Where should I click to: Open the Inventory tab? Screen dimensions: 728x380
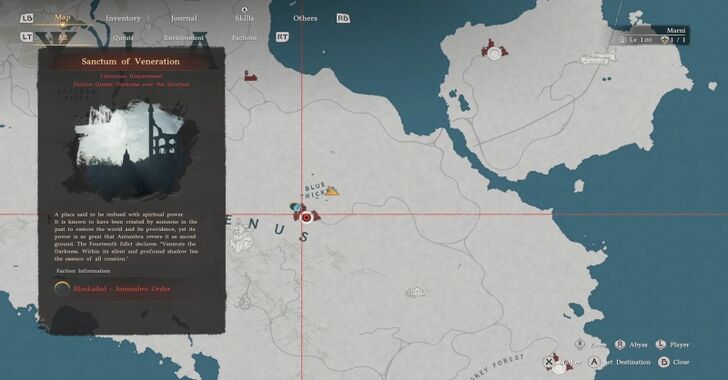point(123,19)
